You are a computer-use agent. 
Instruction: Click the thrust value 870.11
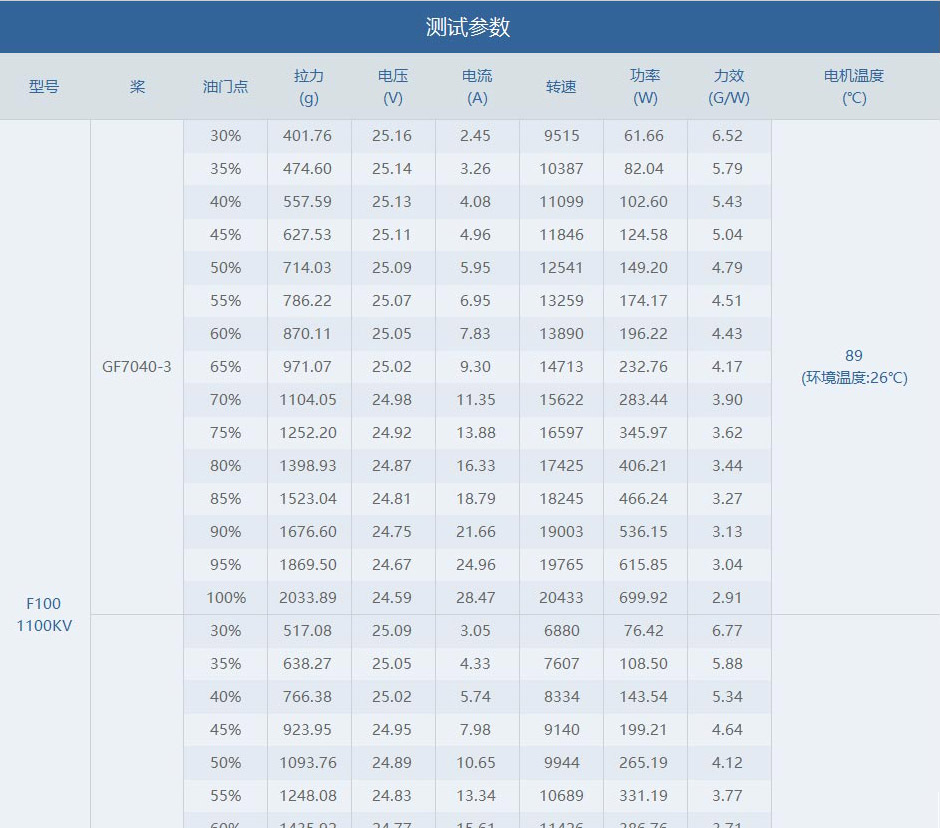point(308,333)
